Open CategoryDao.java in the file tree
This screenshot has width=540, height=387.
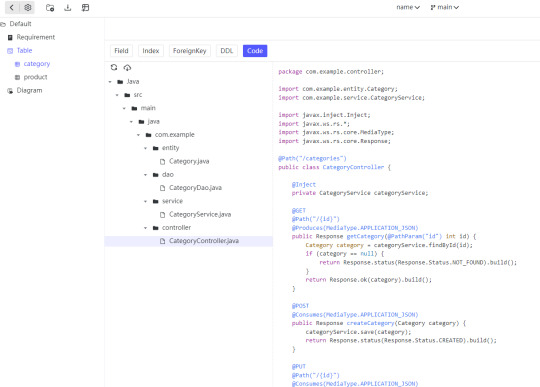(x=195, y=188)
